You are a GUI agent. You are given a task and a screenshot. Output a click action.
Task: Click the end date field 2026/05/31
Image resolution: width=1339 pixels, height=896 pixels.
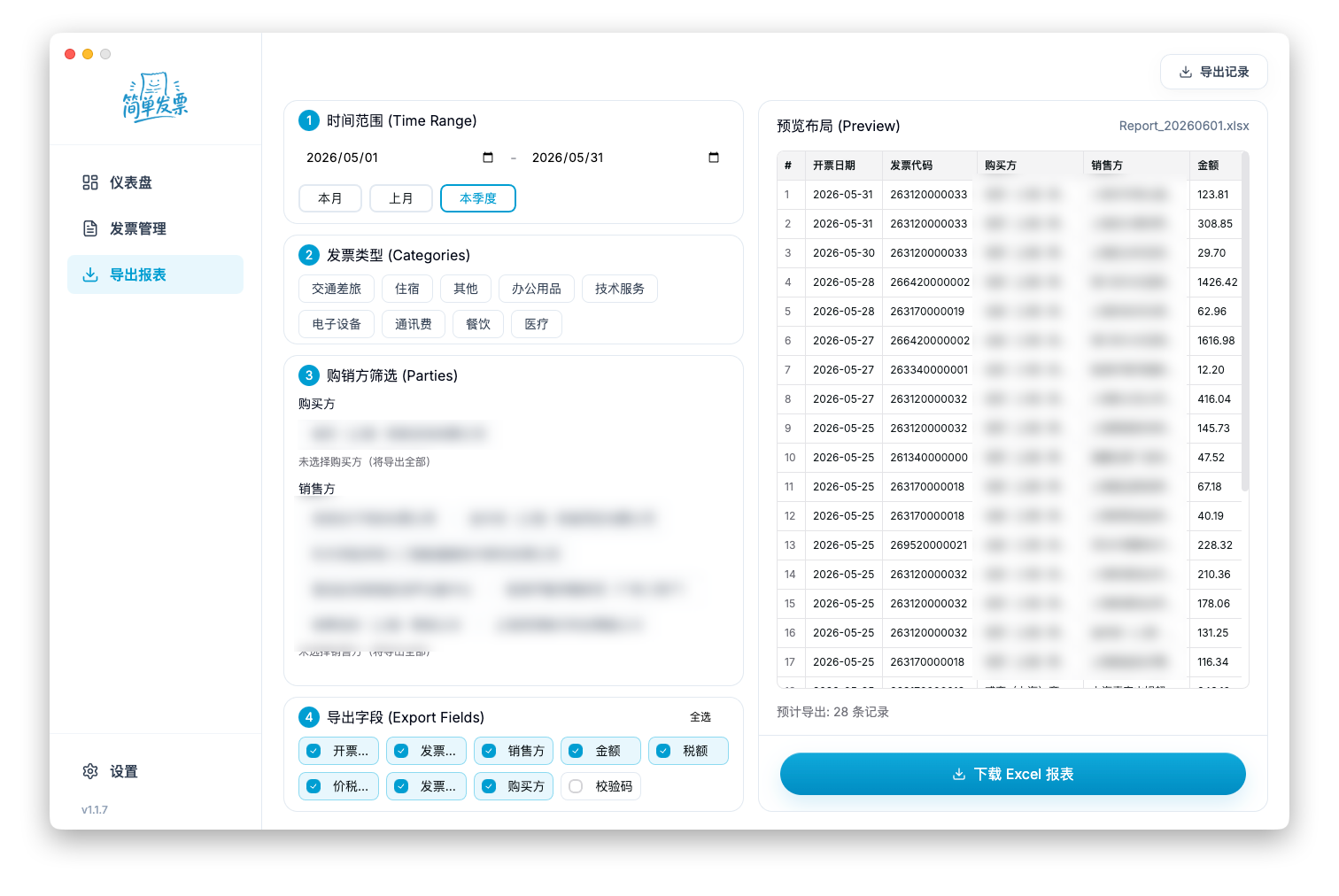(626, 158)
